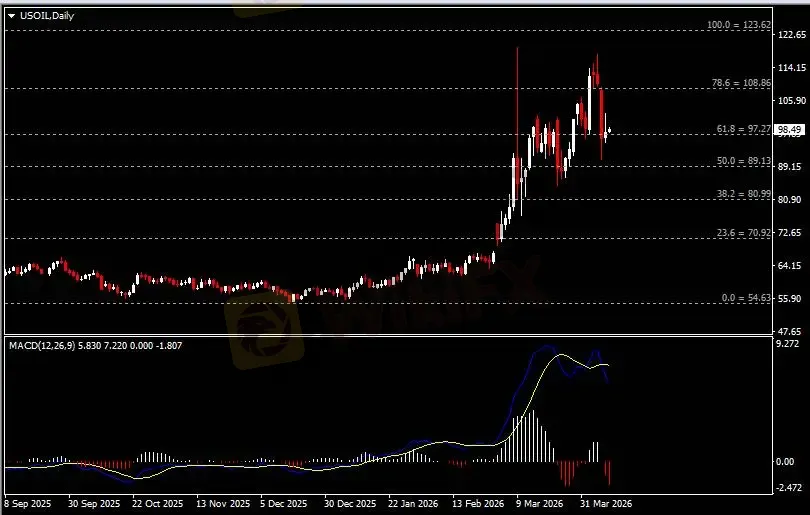Click the 22 Oct 2025 date label
The height and width of the screenshot is (515, 810).
point(158,504)
